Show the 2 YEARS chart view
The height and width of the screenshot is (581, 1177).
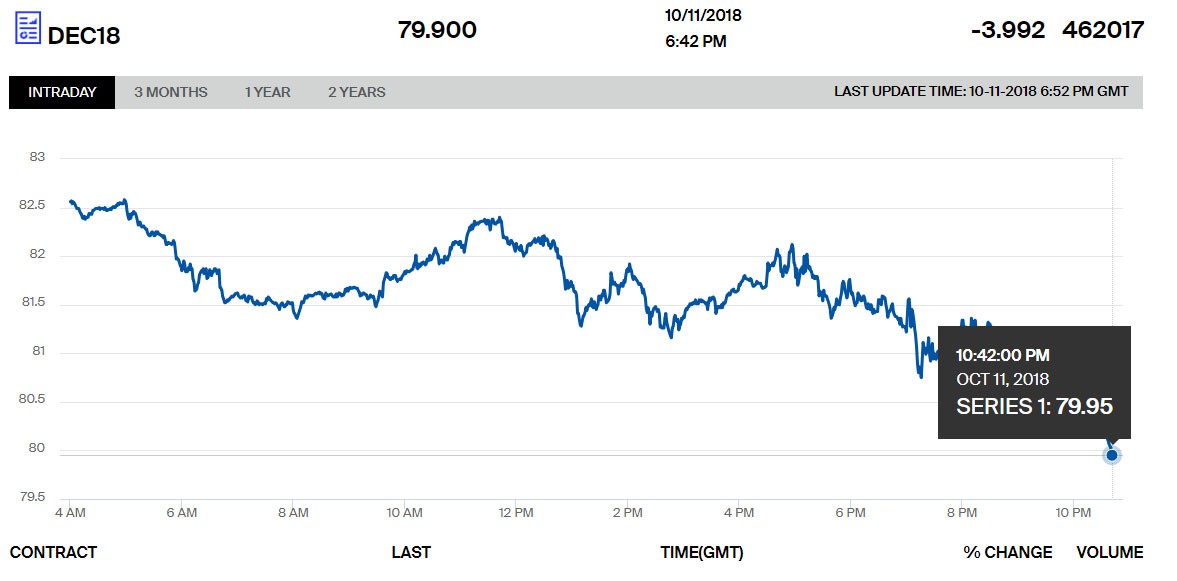[x=357, y=92]
